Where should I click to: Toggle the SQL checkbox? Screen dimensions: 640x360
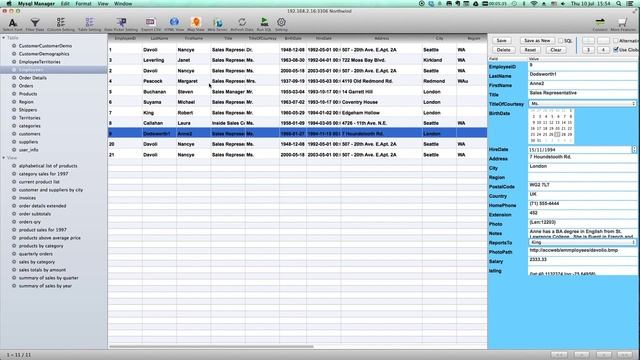click(x=560, y=40)
